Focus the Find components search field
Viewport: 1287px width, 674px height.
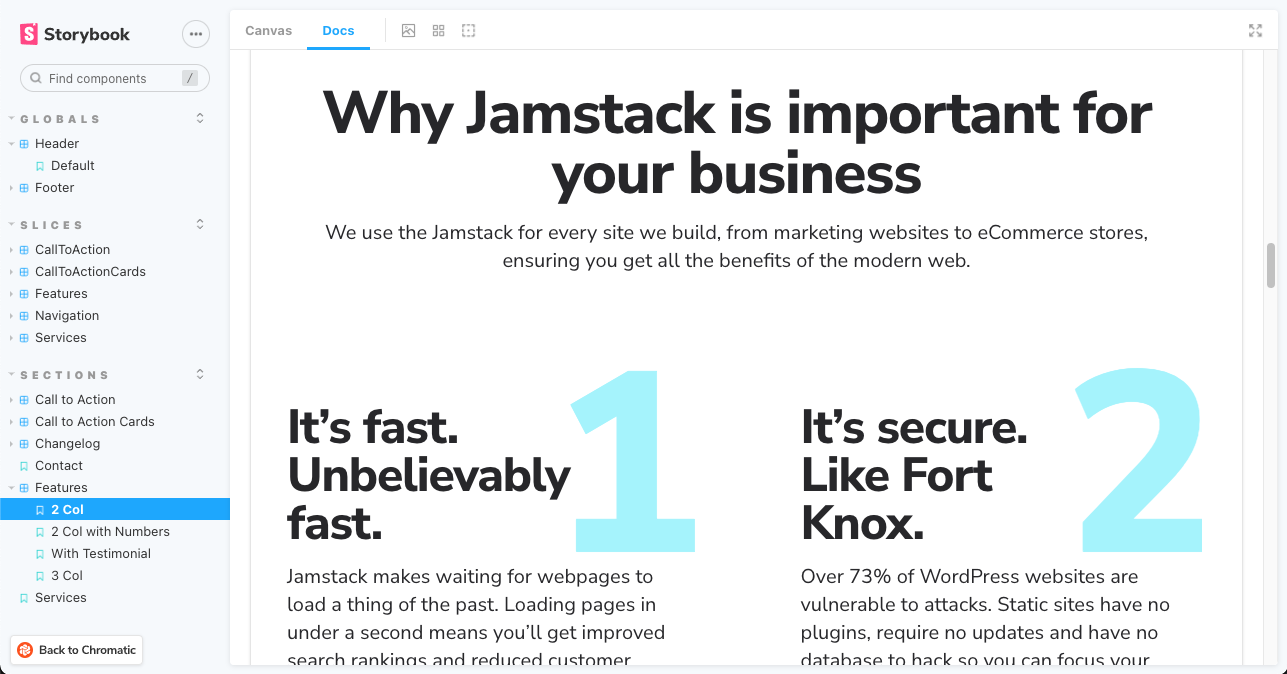click(115, 78)
